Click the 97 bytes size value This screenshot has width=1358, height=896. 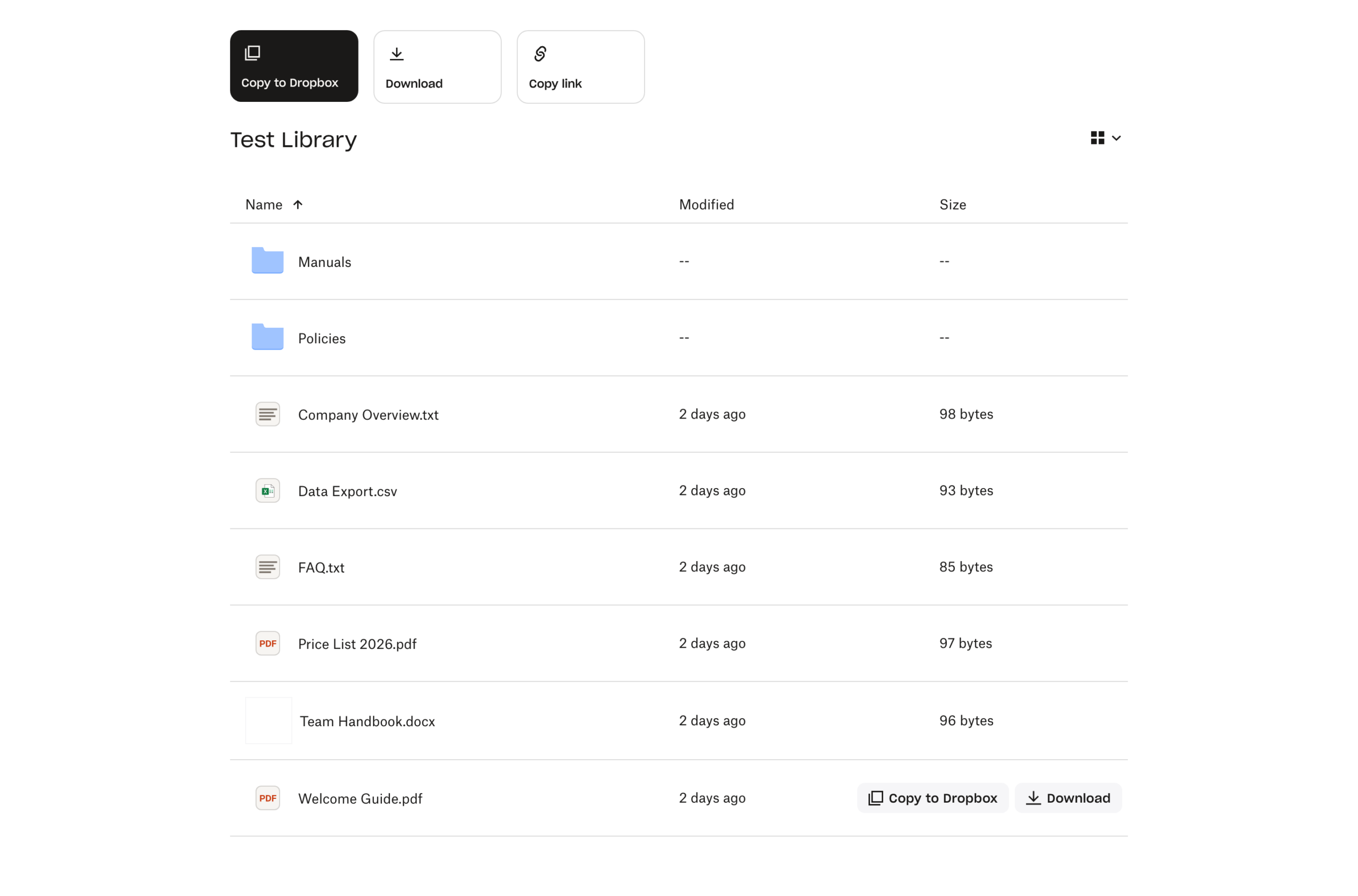tap(965, 644)
